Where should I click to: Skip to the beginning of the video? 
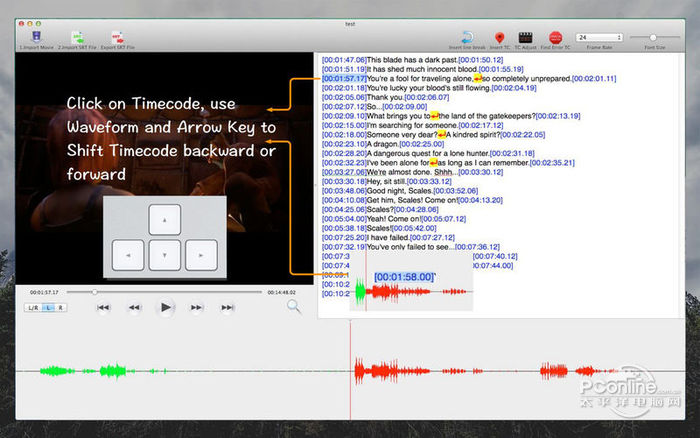click(x=103, y=307)
